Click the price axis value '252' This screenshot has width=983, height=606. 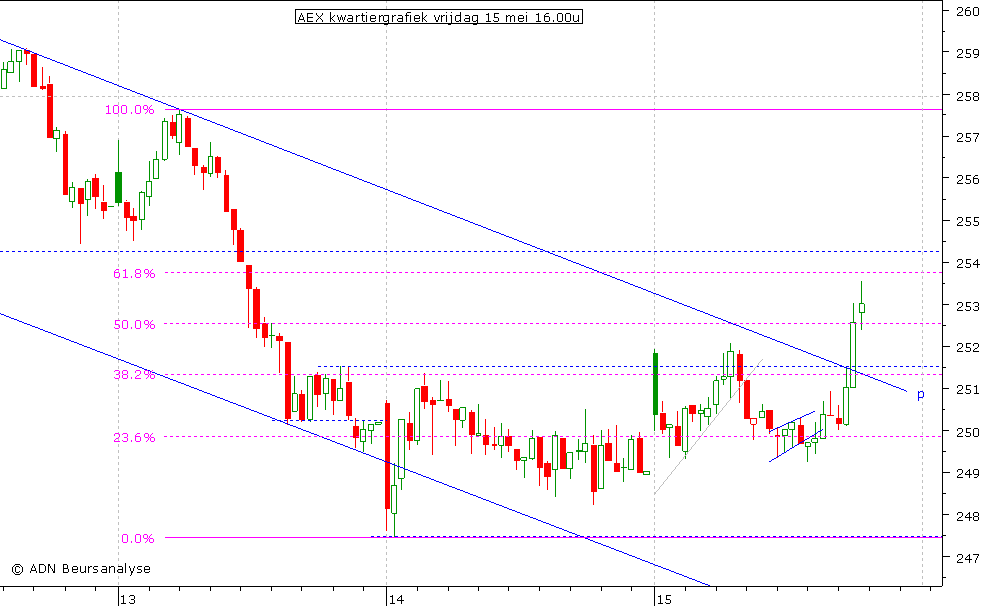967,347
